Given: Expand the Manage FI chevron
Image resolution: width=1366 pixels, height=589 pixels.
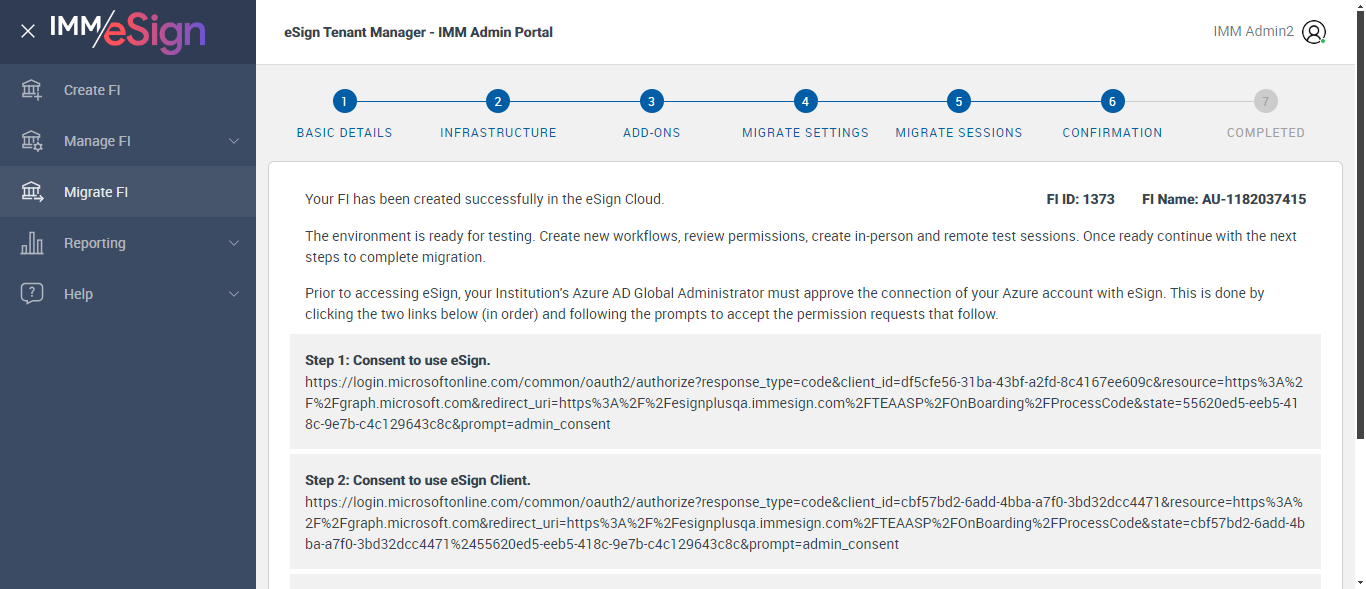Looking at the screenshot, I should coord(234,141).
